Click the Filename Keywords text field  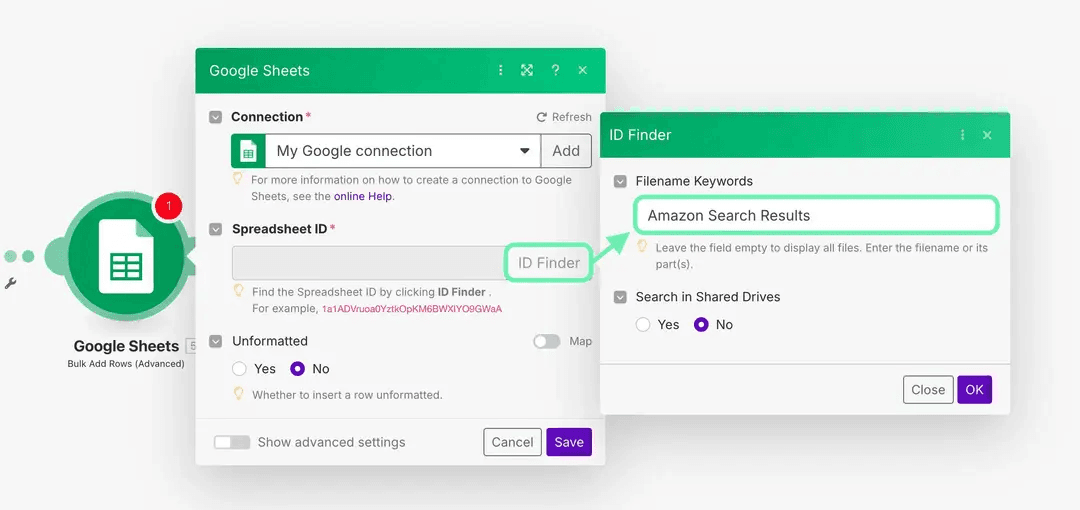click(x=816, y=216)
